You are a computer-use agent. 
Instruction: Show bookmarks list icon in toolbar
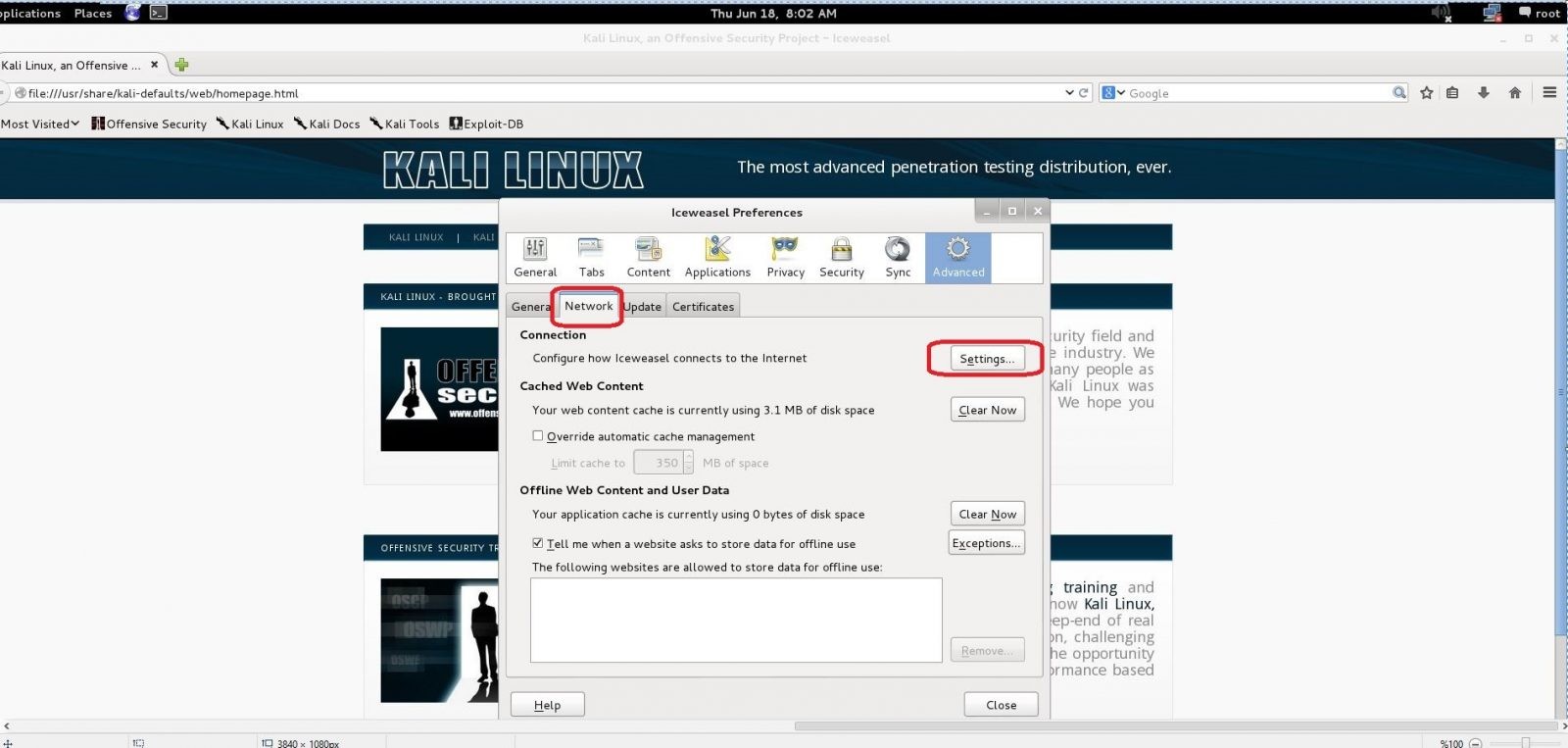(1453, 93)
